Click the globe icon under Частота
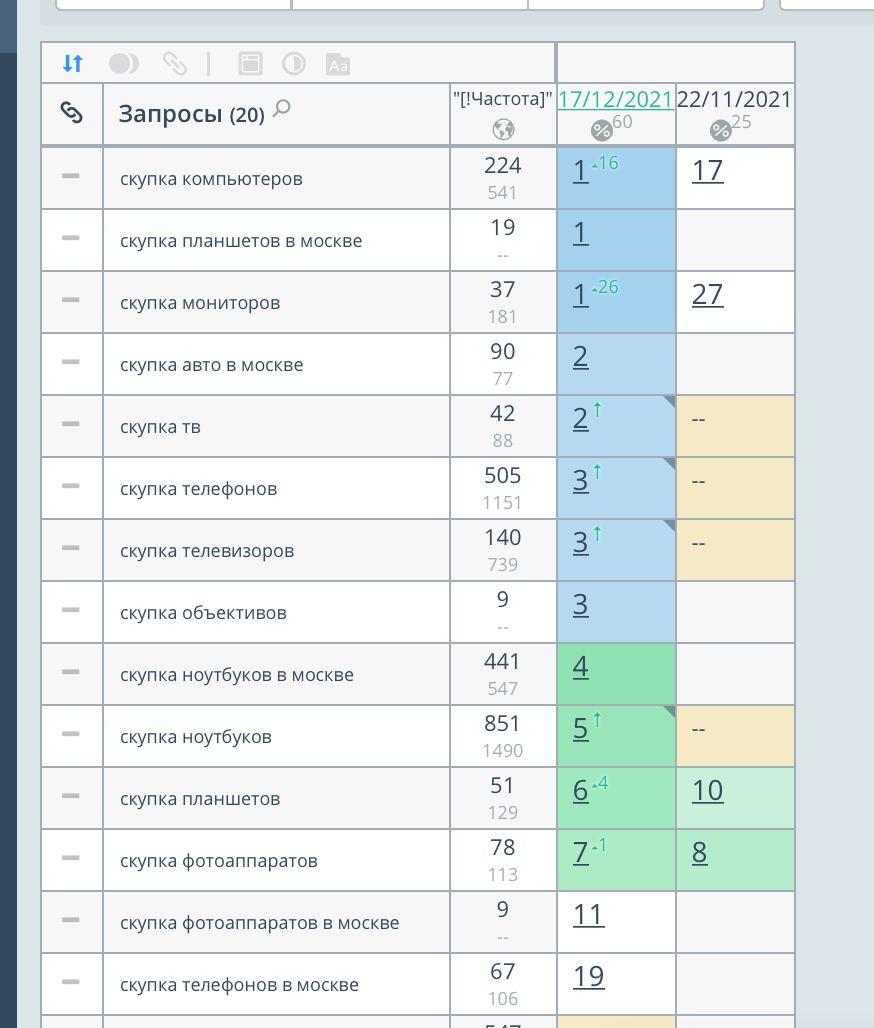 click(x=503, y=129)
